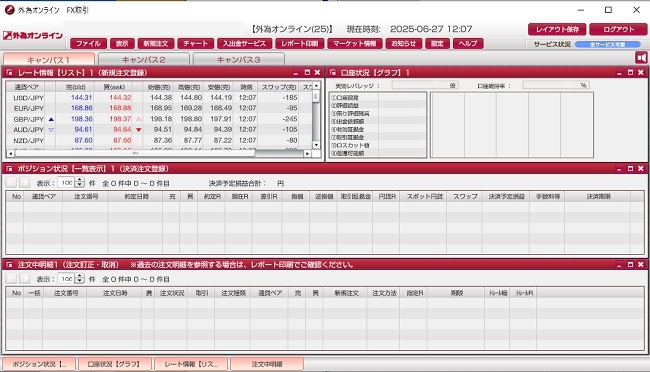
Task: Switch to the キャンバス1 tab
Action: pyautogui.click(x=49, y=59)
